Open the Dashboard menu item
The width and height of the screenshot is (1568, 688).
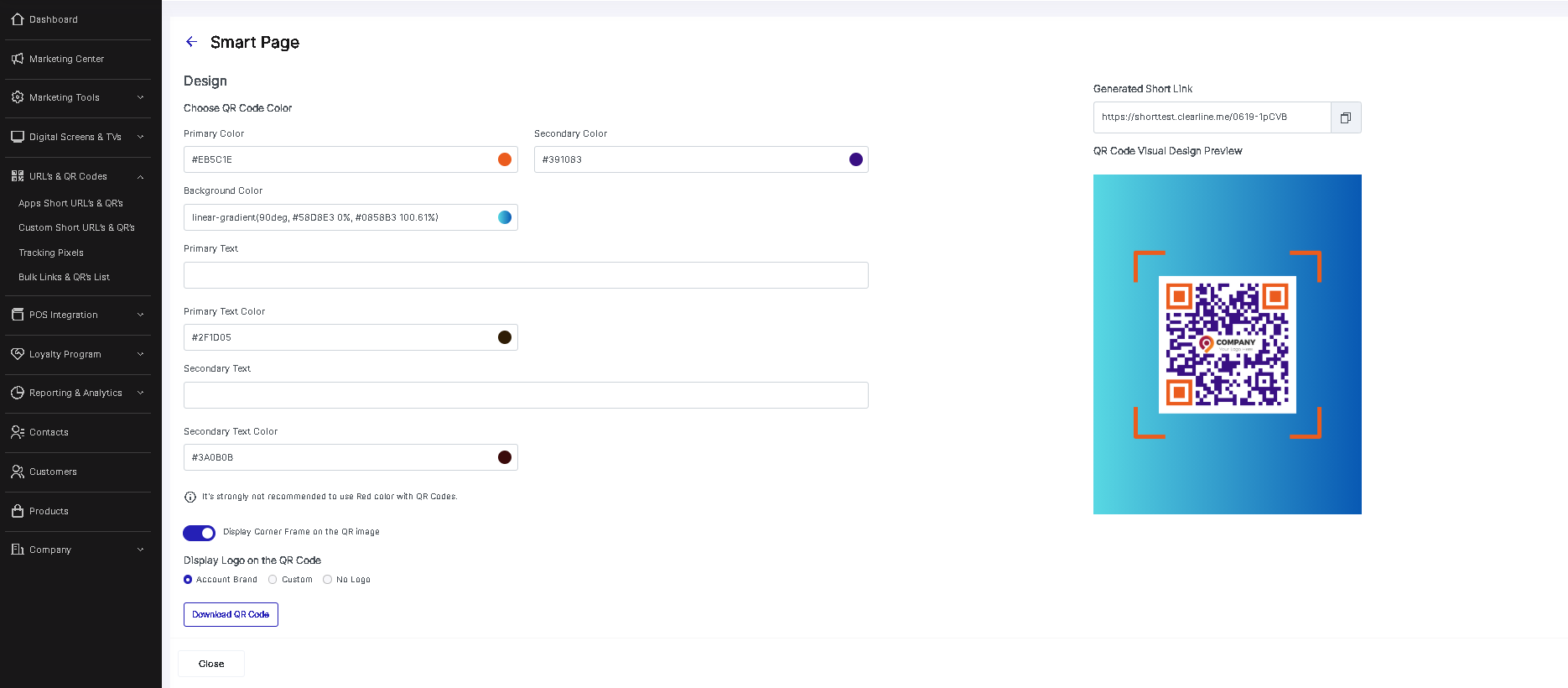pos(54,19)
